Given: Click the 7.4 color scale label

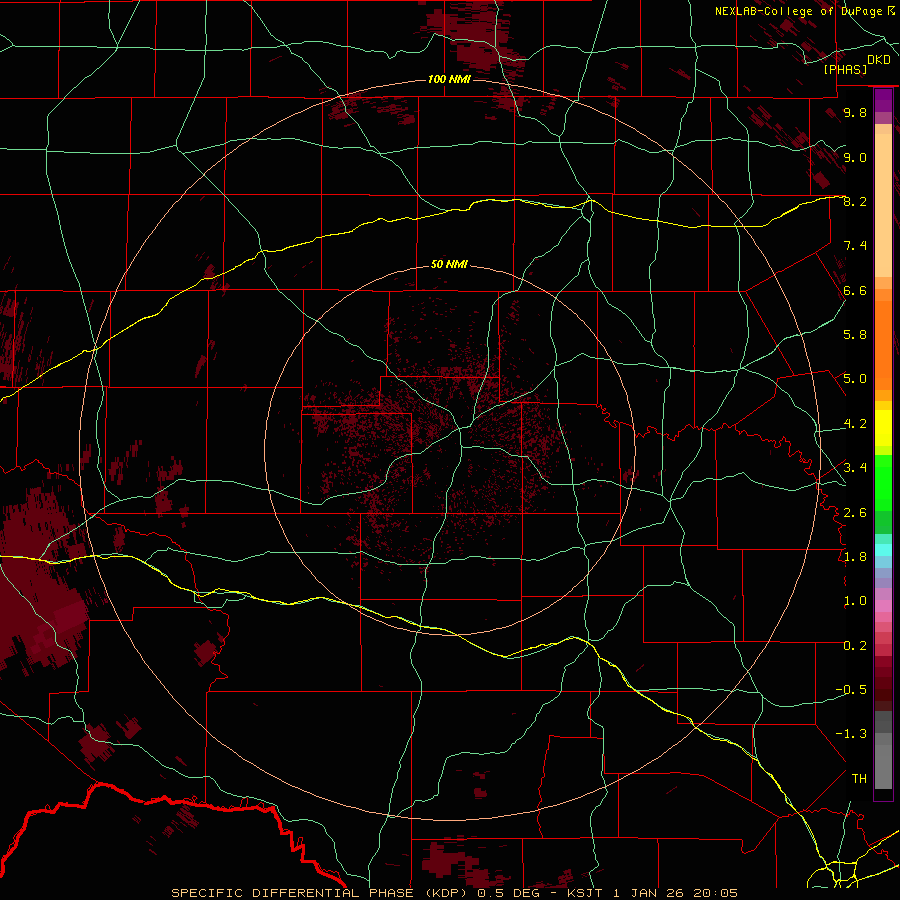Looking at the screenshot, I should coord(855,246).
